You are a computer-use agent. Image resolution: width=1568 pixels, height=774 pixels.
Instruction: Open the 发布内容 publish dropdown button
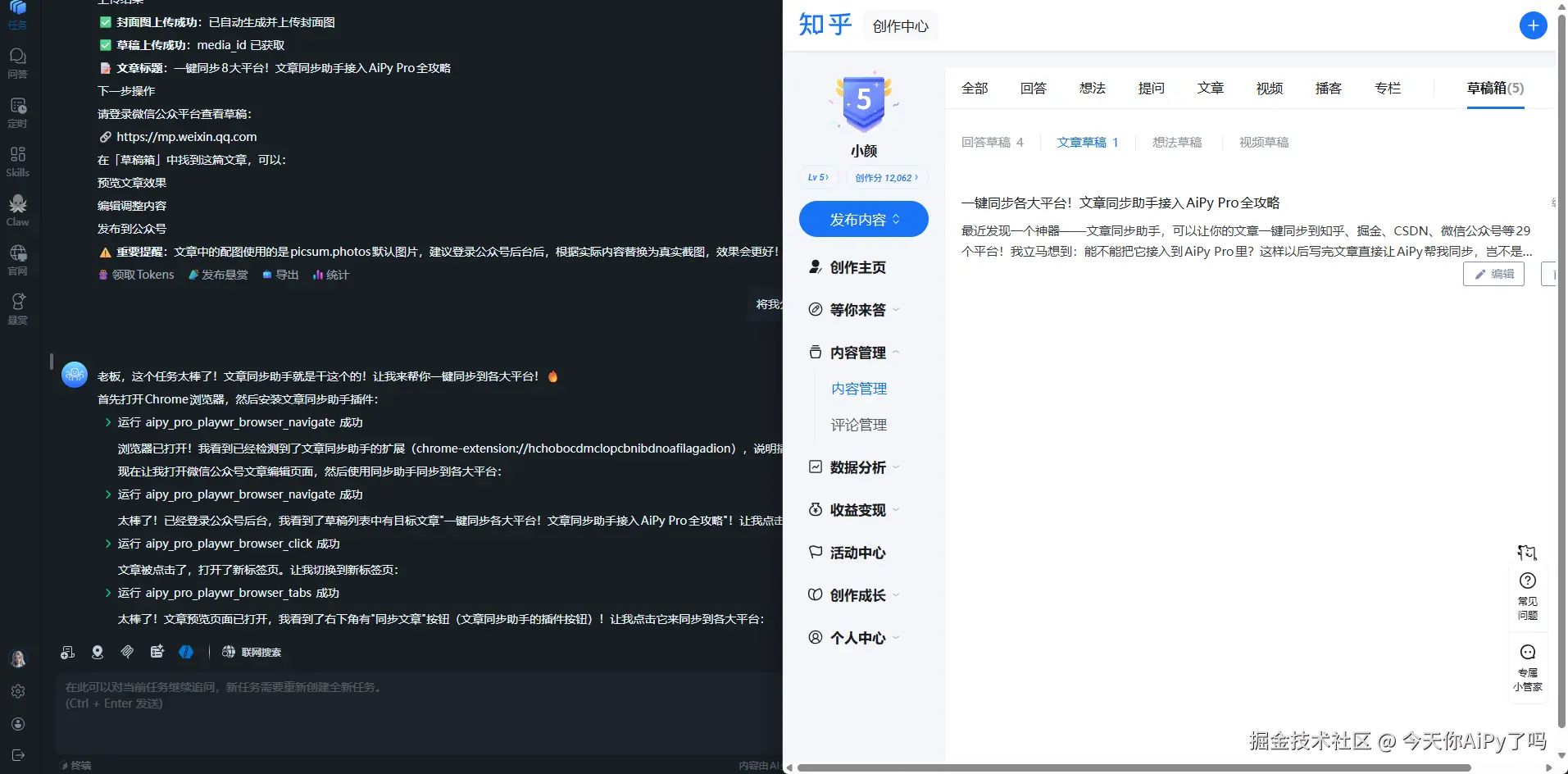tap(864, 219)
